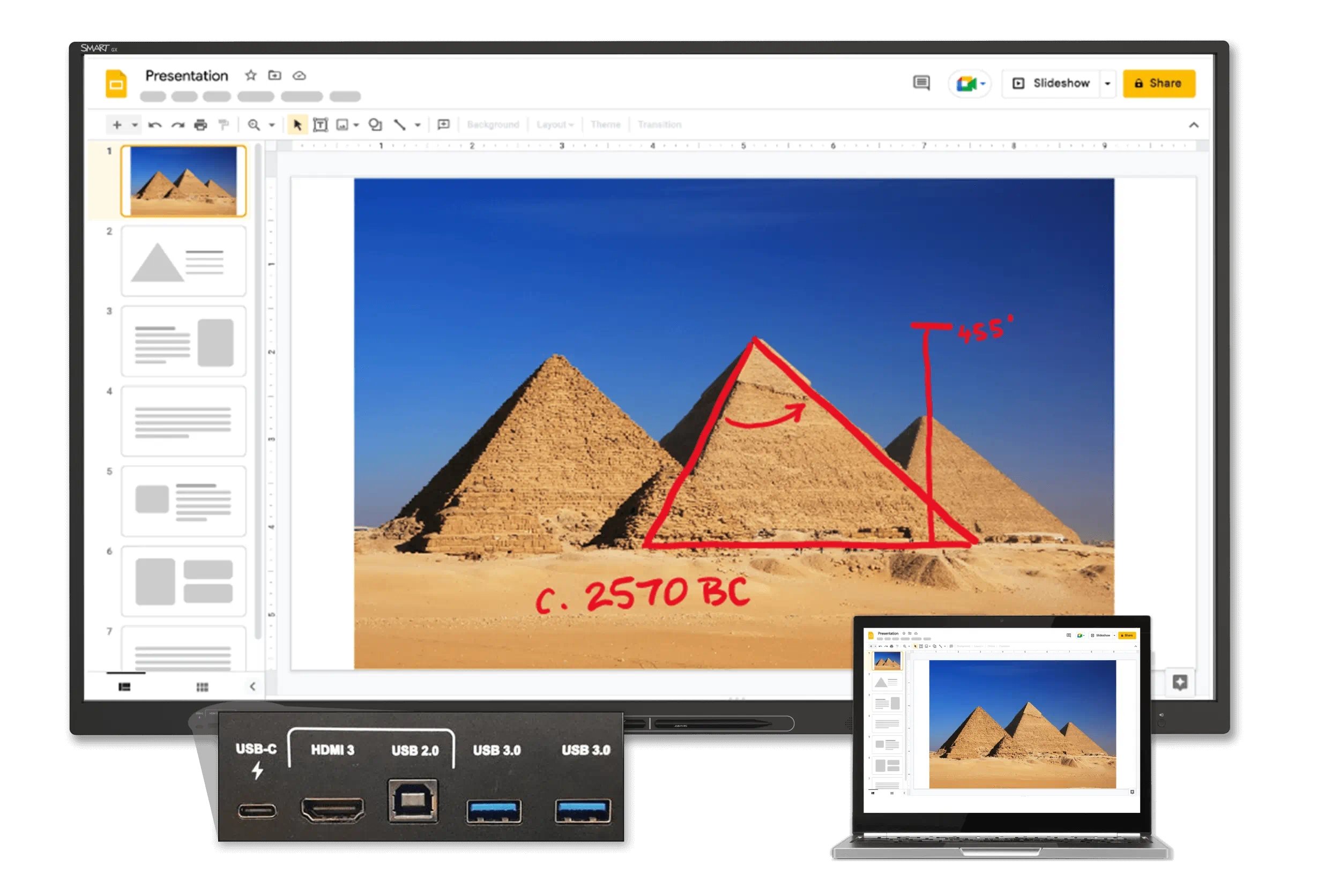Star the presentation
Viewport: 1340px width, 896px height.
pos(250,76)
